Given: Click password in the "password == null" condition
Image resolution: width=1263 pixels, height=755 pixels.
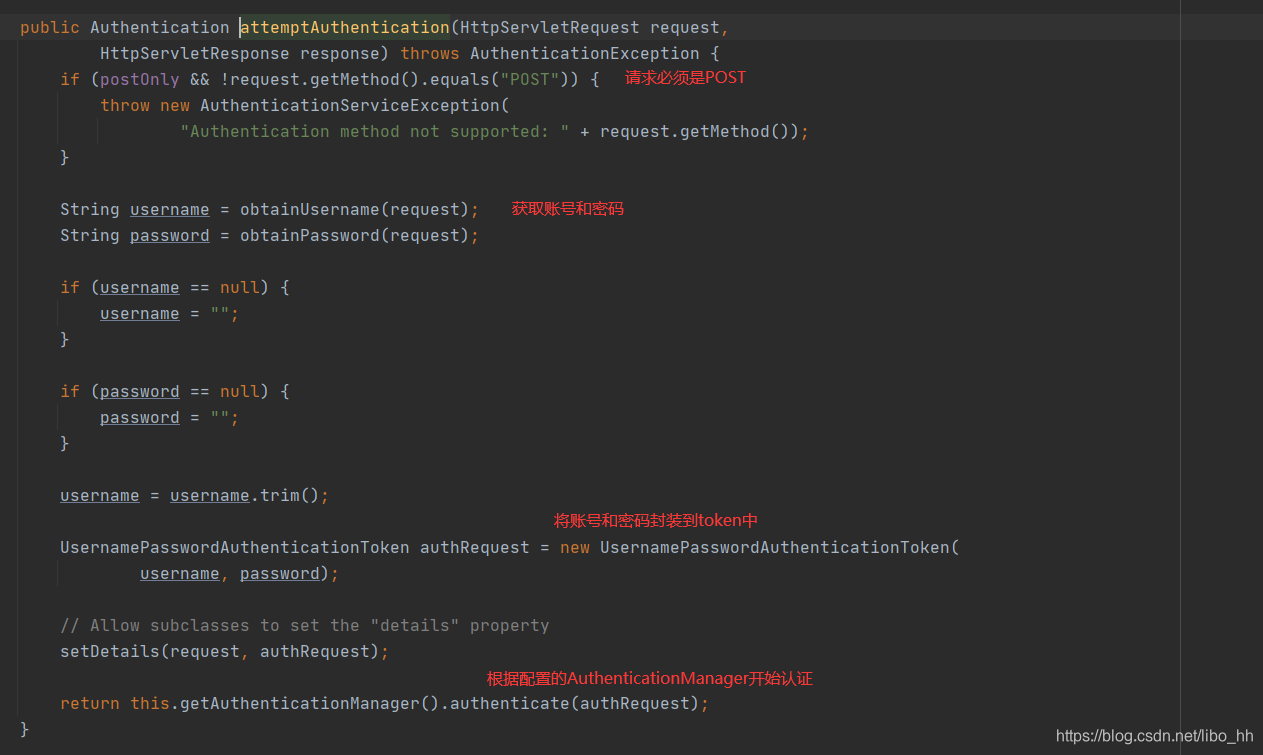Looking at the screenshot, I should point(140,391).
